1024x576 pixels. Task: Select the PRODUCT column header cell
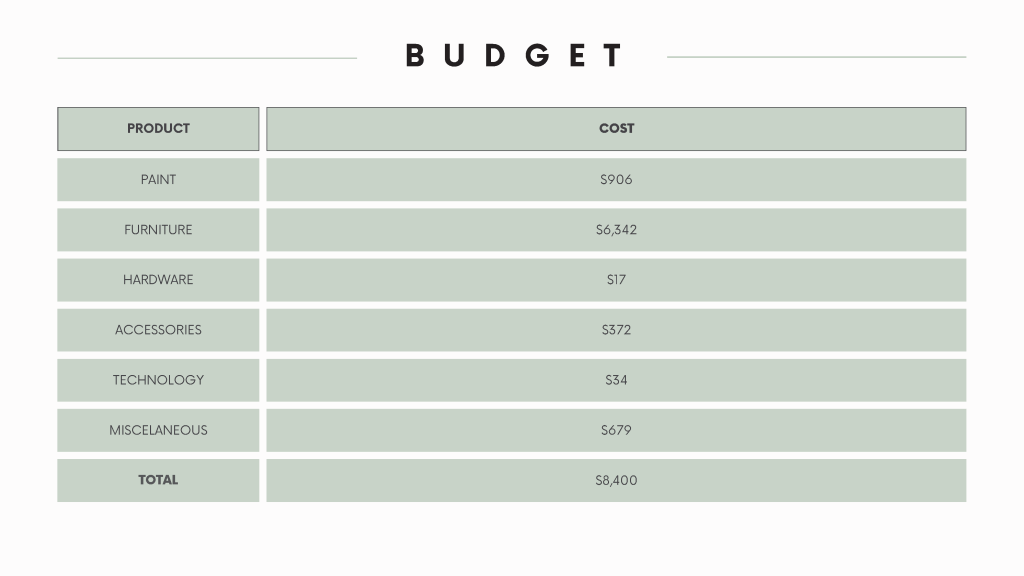tap(158, 129)
